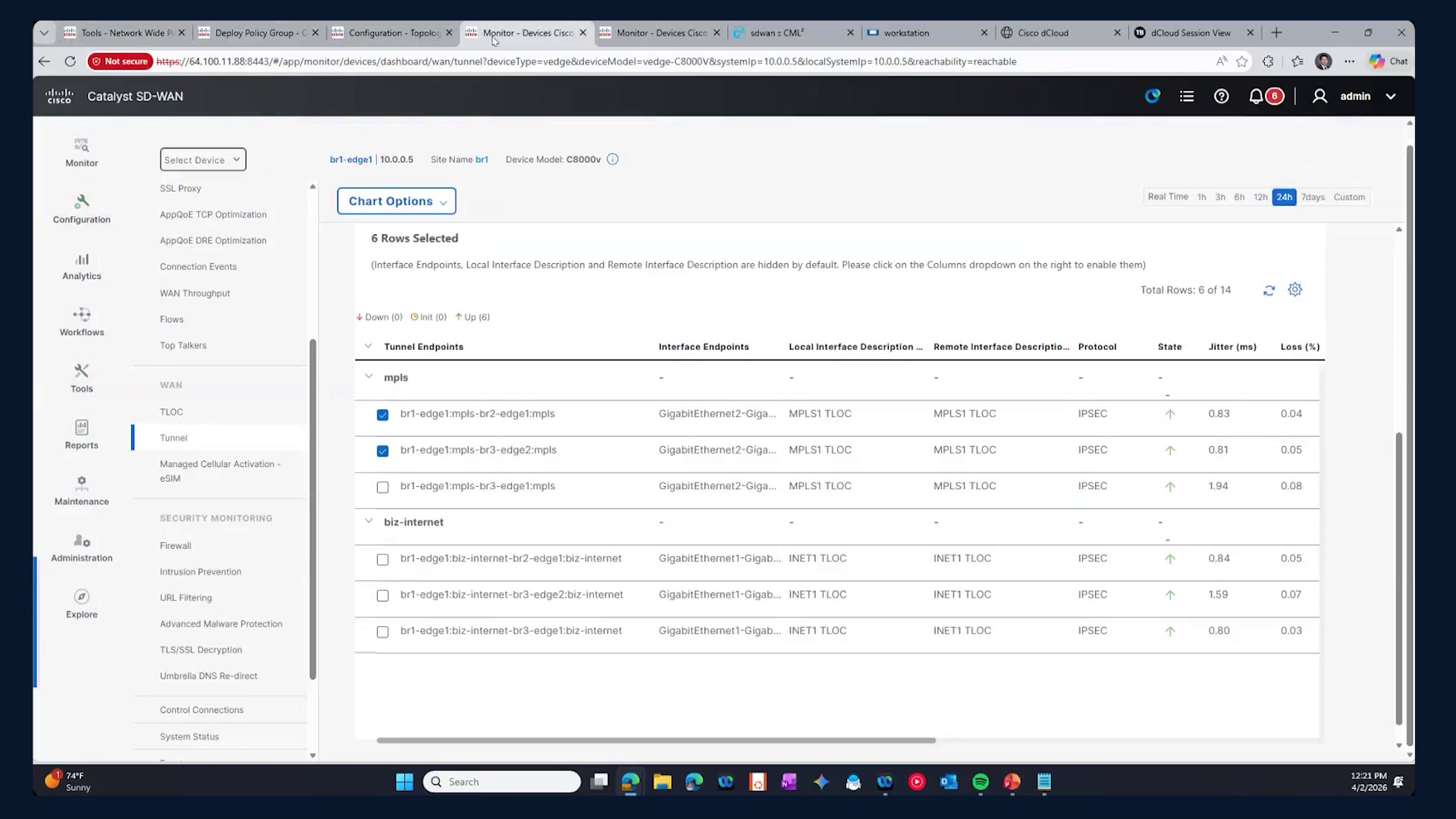The width and height of the screenshot is (1456, 819).
Task: Open the Monitor section in sidebar
Action: click(x=81, y=152)
